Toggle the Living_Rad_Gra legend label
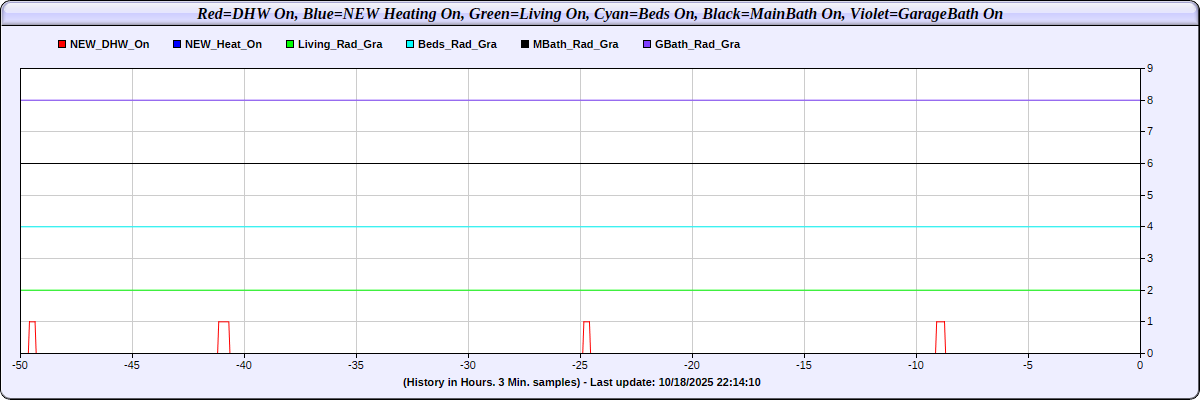The height and width of the screenshot is (400, 1200). pyautogui.click(x=340, y=45)
